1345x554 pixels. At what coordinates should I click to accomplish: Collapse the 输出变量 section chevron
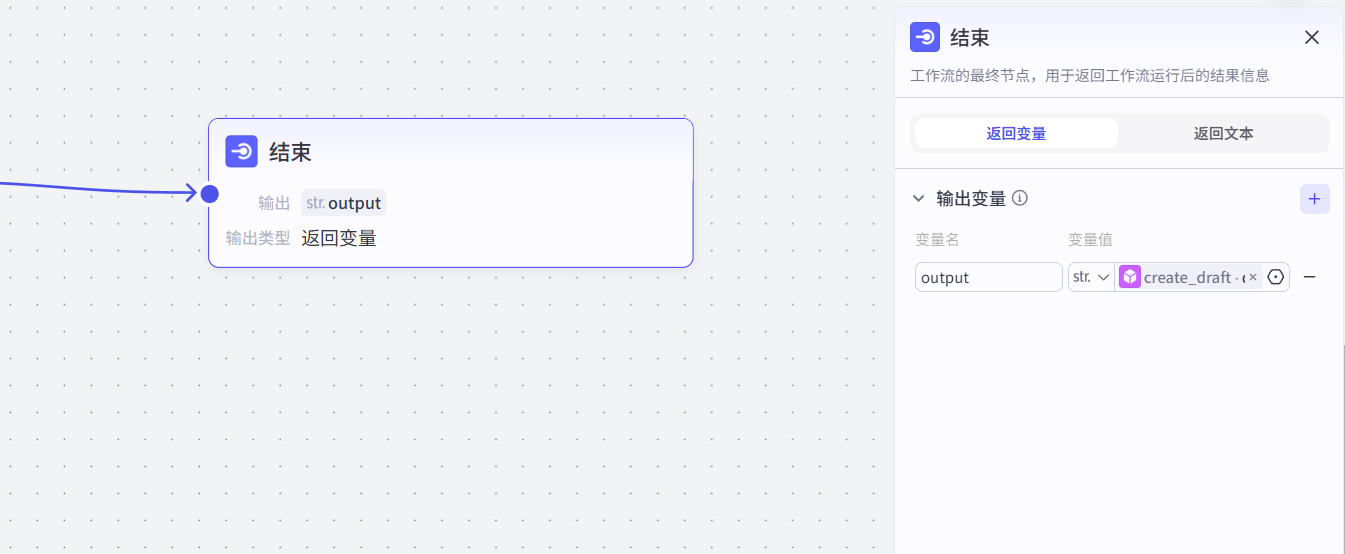919,199
